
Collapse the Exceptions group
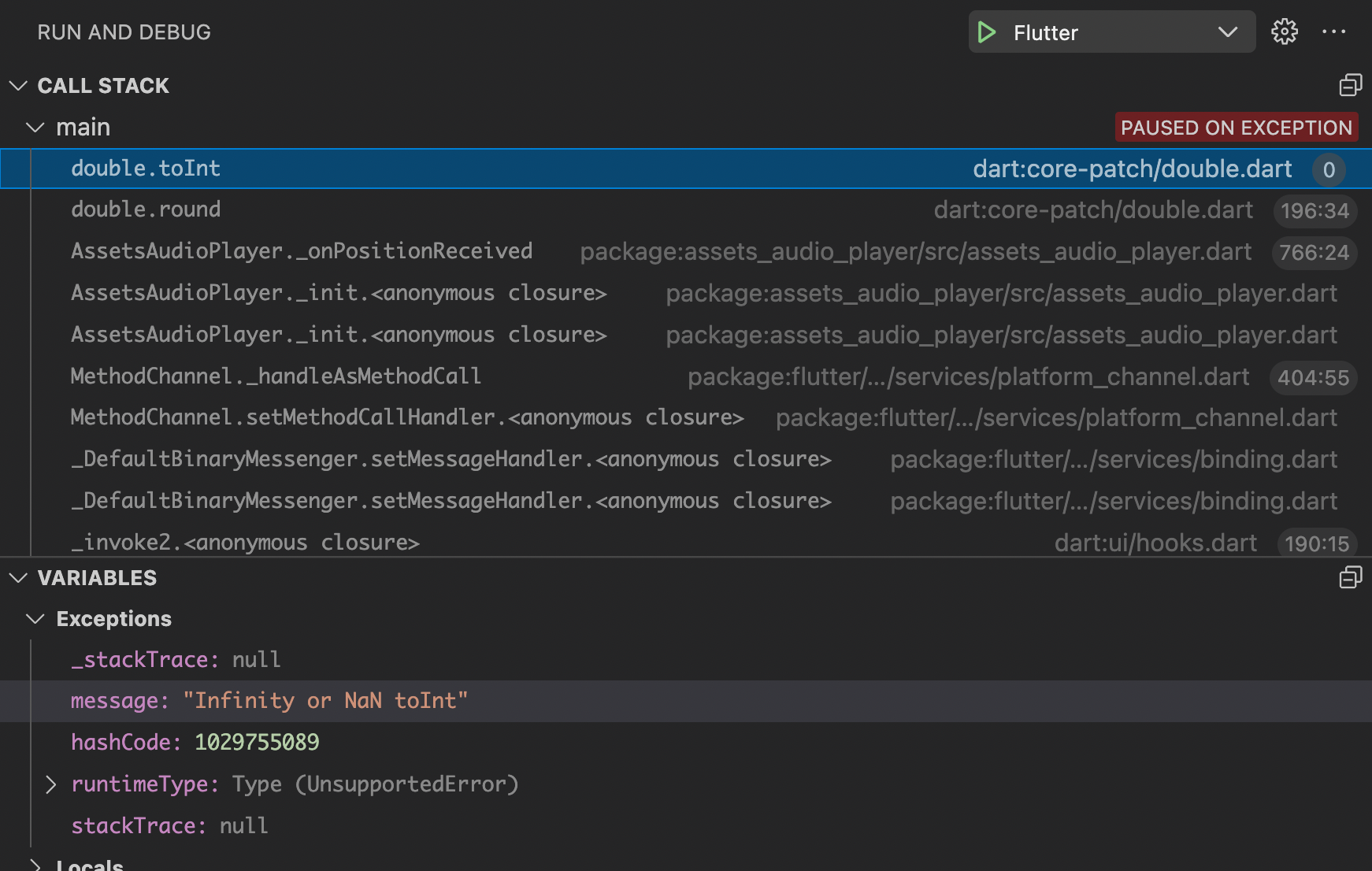[35, 619]
